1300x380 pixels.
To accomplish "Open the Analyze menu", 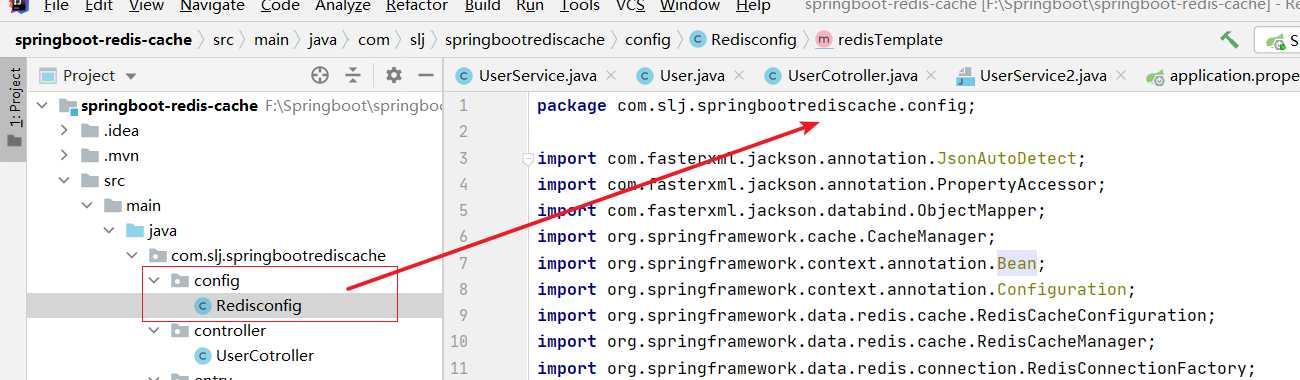I will click(343, 6).
